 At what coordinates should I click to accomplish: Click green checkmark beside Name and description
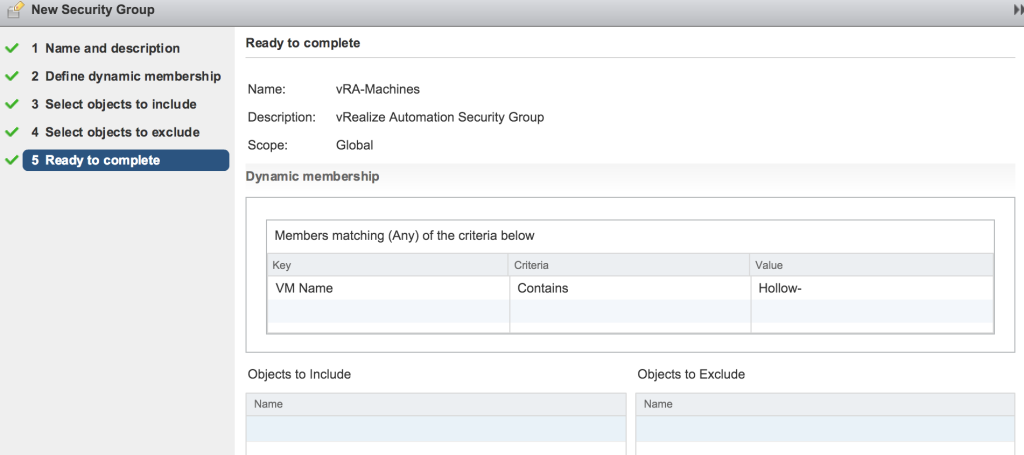coord(12,48)
